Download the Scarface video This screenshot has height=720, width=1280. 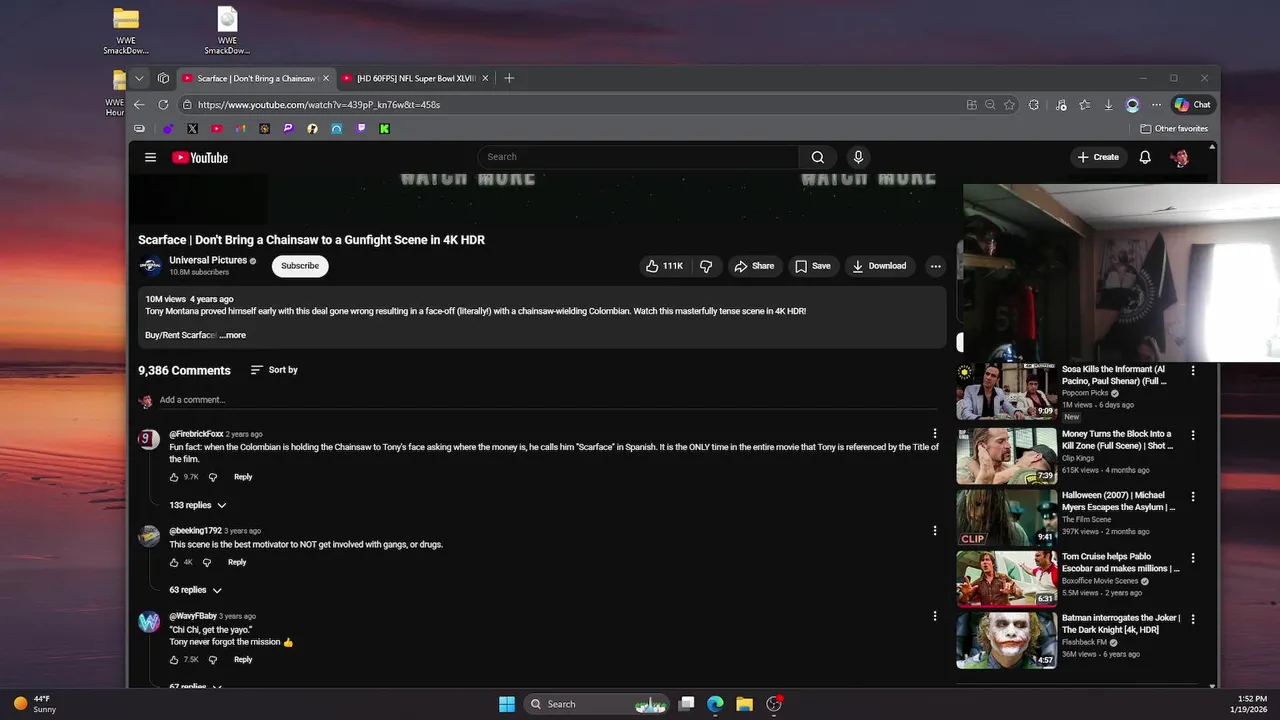[x=879, y=266]
